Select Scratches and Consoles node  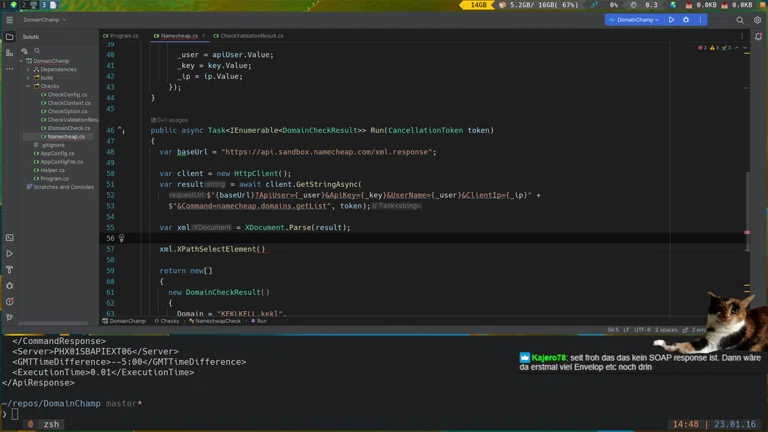60,187
